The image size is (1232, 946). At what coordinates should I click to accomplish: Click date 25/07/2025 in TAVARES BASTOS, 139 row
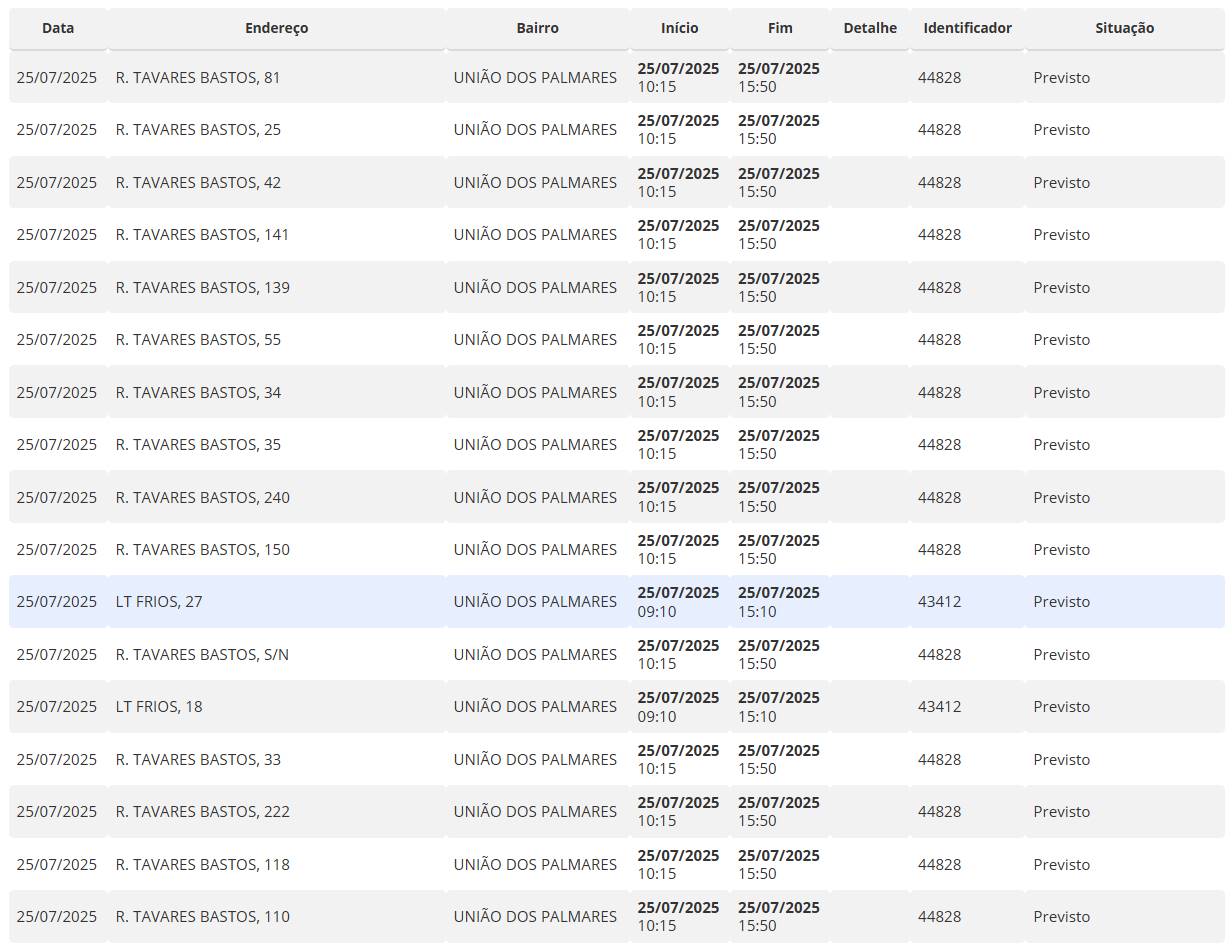[57, 287]
